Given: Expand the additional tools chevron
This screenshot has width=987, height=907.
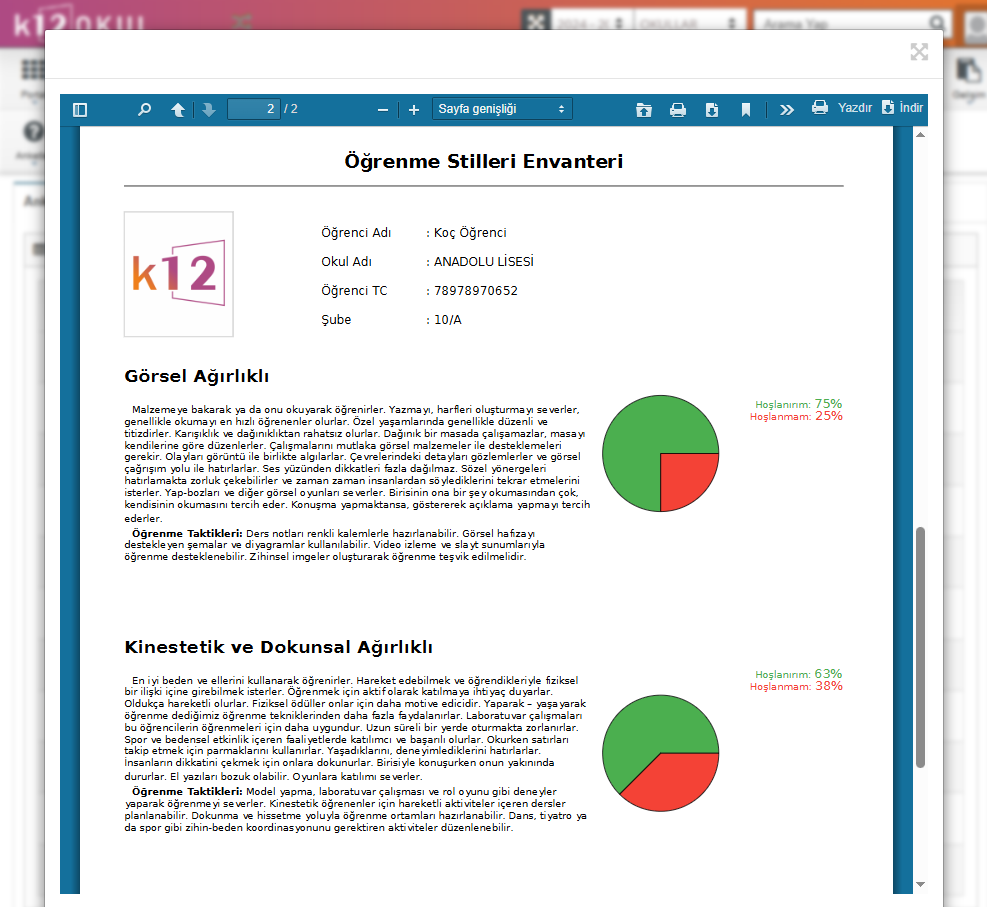Looking at the screenshot, I should coord(786,110).
